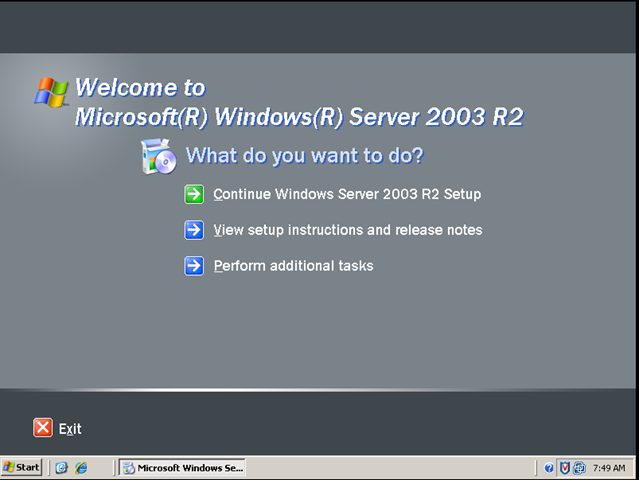Click the blue question mark tray icon
The height and width of the screenshot is (480, 639).
coord(549,468)
